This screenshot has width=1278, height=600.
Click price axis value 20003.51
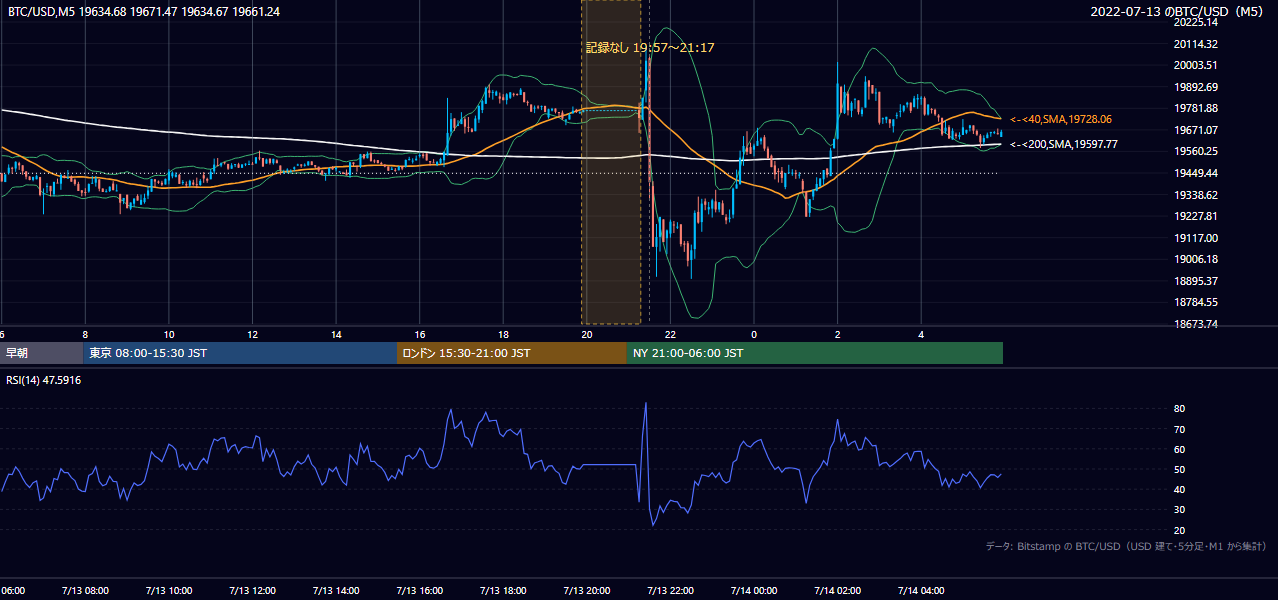point(1196,65)
